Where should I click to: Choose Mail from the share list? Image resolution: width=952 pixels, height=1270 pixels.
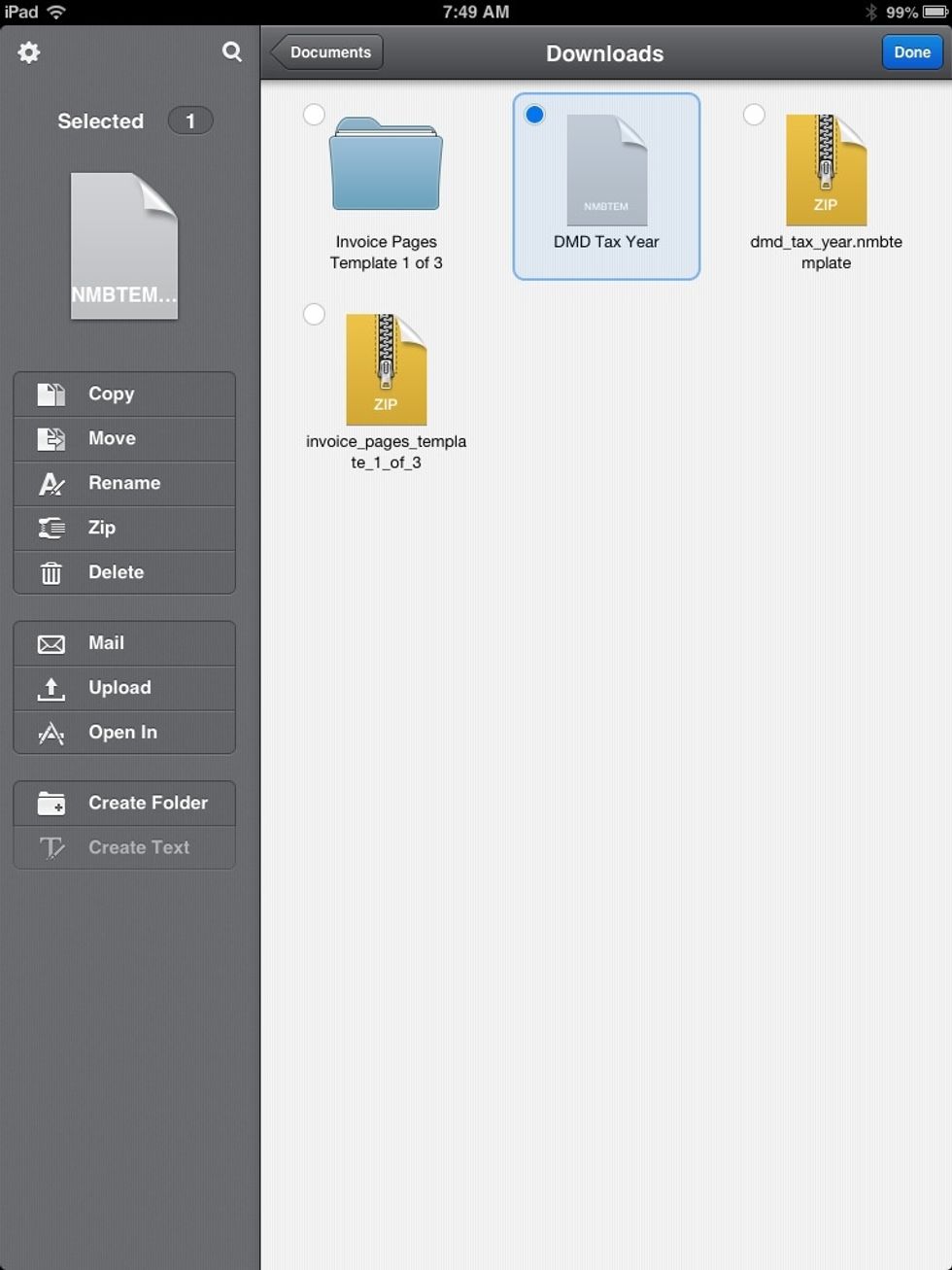124,643
